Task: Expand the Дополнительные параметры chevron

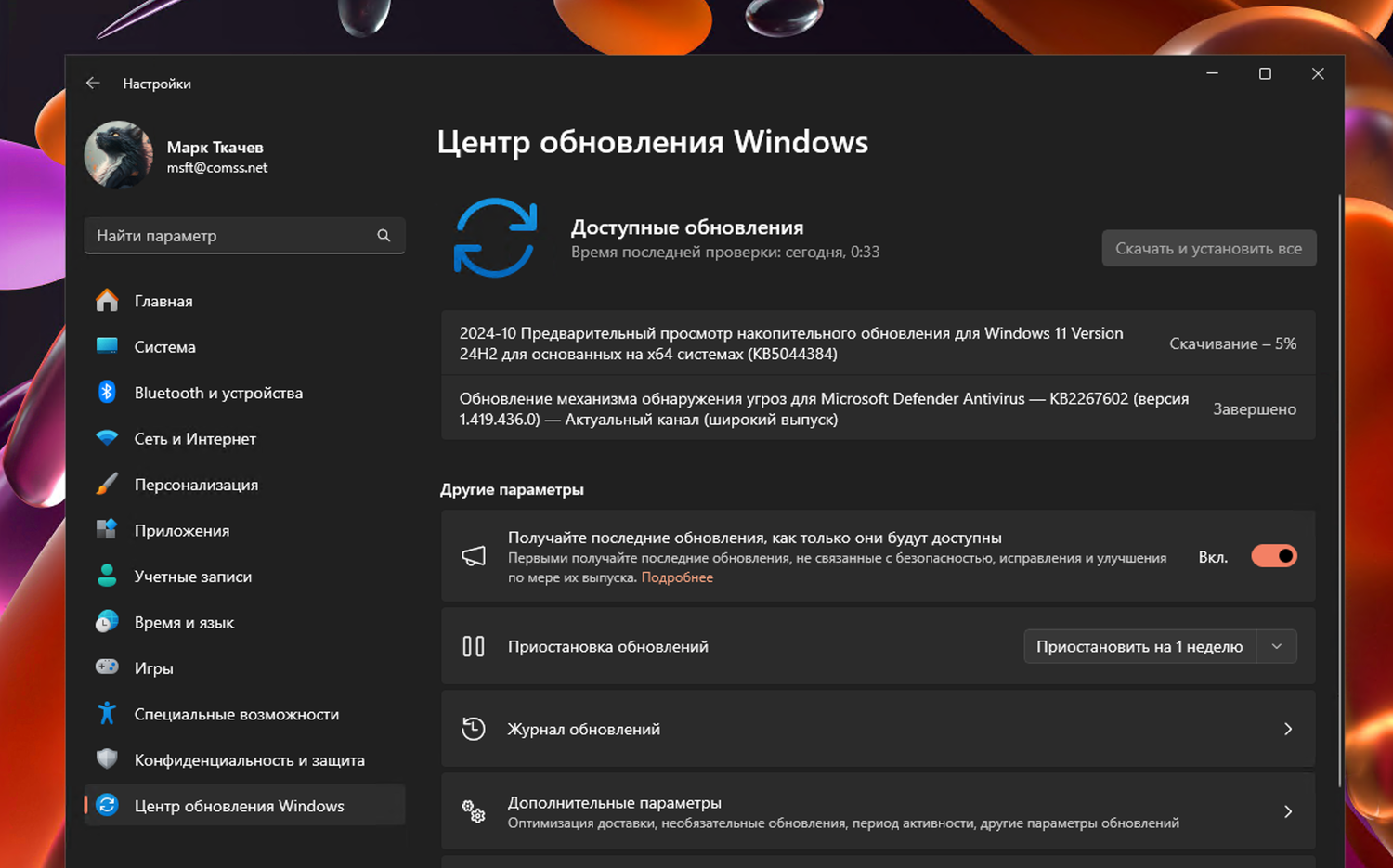Action: [1288, 811]
